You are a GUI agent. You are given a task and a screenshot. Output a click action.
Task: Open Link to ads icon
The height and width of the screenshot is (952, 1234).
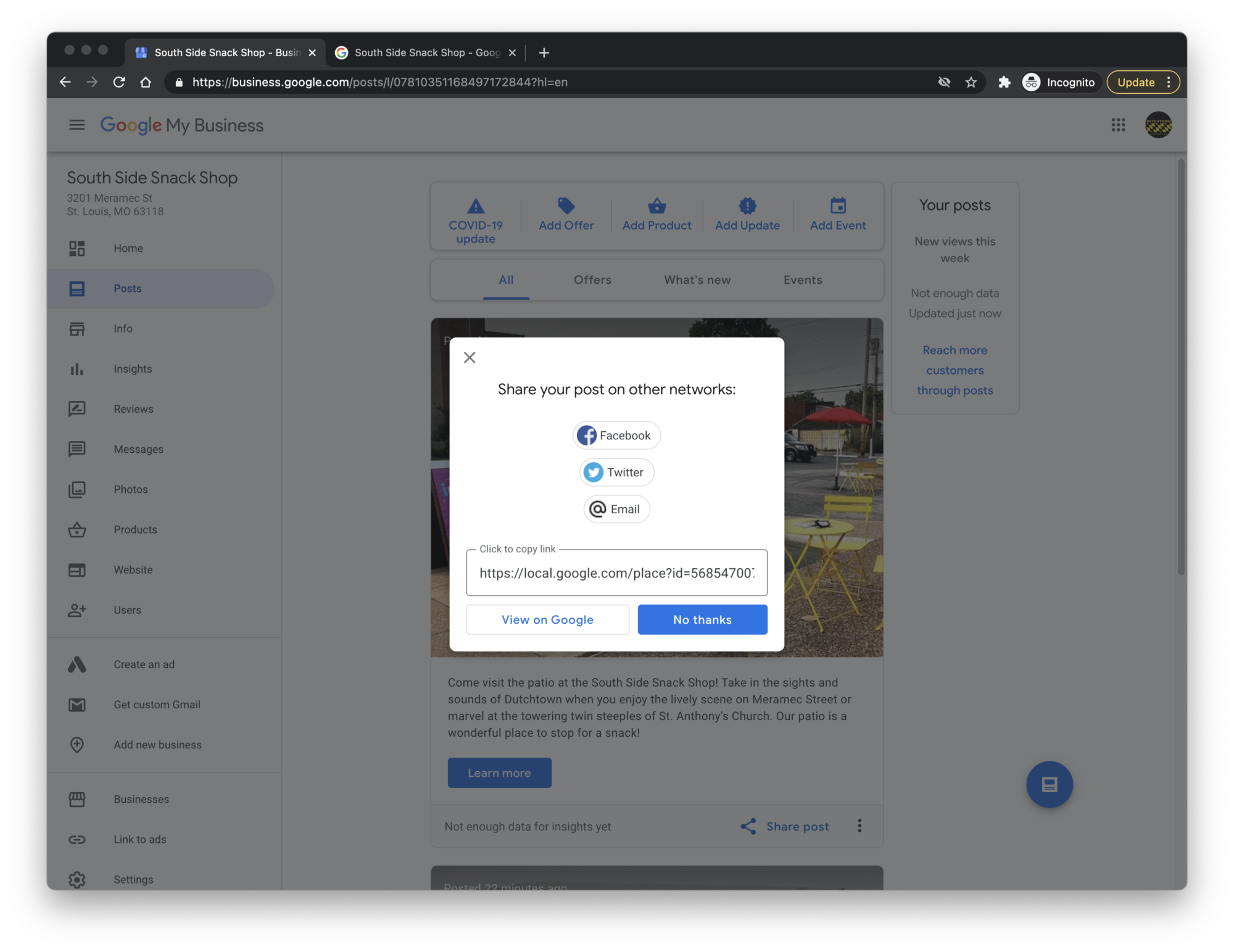tap(77, 840)
